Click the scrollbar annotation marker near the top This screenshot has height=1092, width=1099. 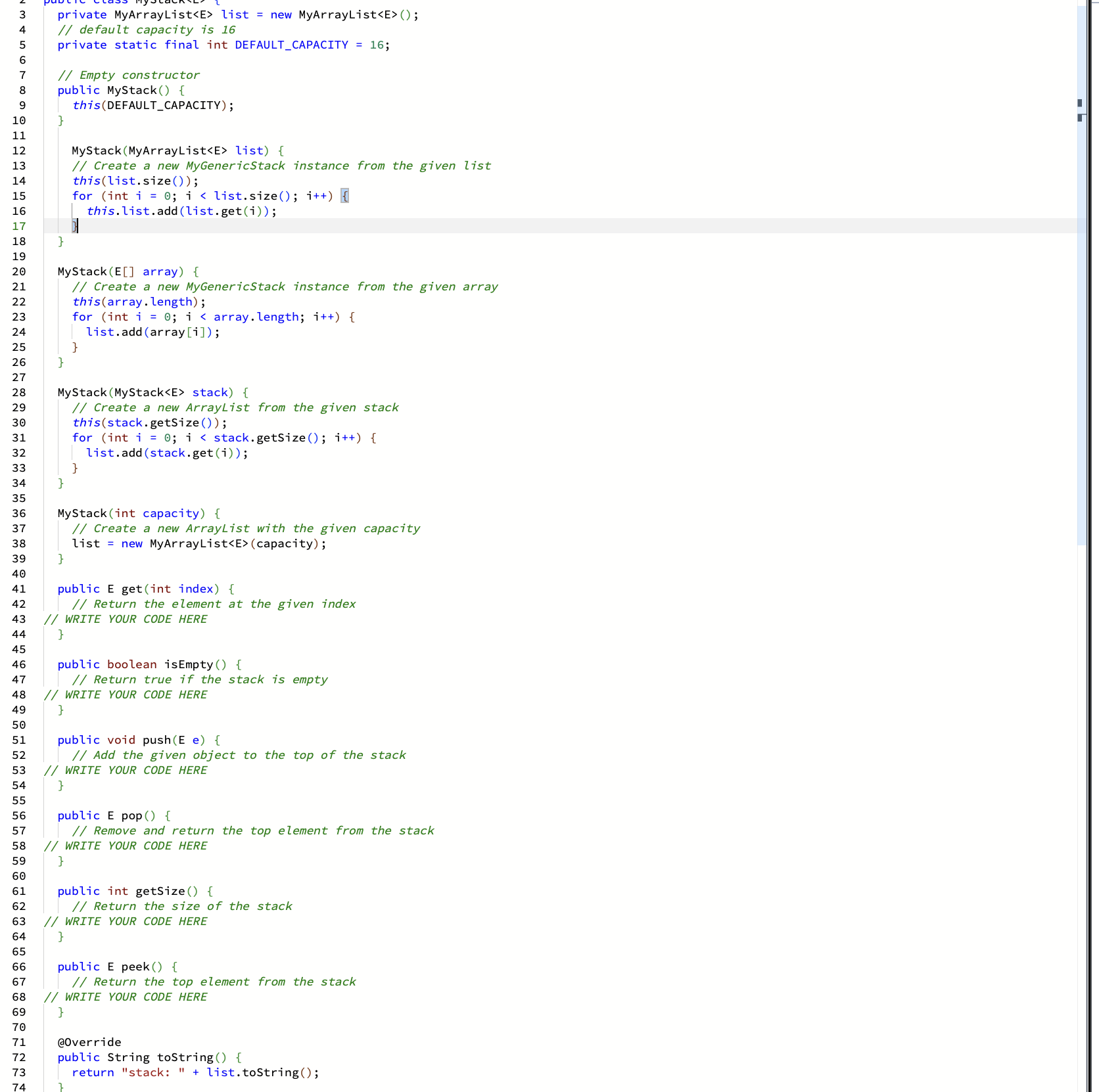point(1081,102)
